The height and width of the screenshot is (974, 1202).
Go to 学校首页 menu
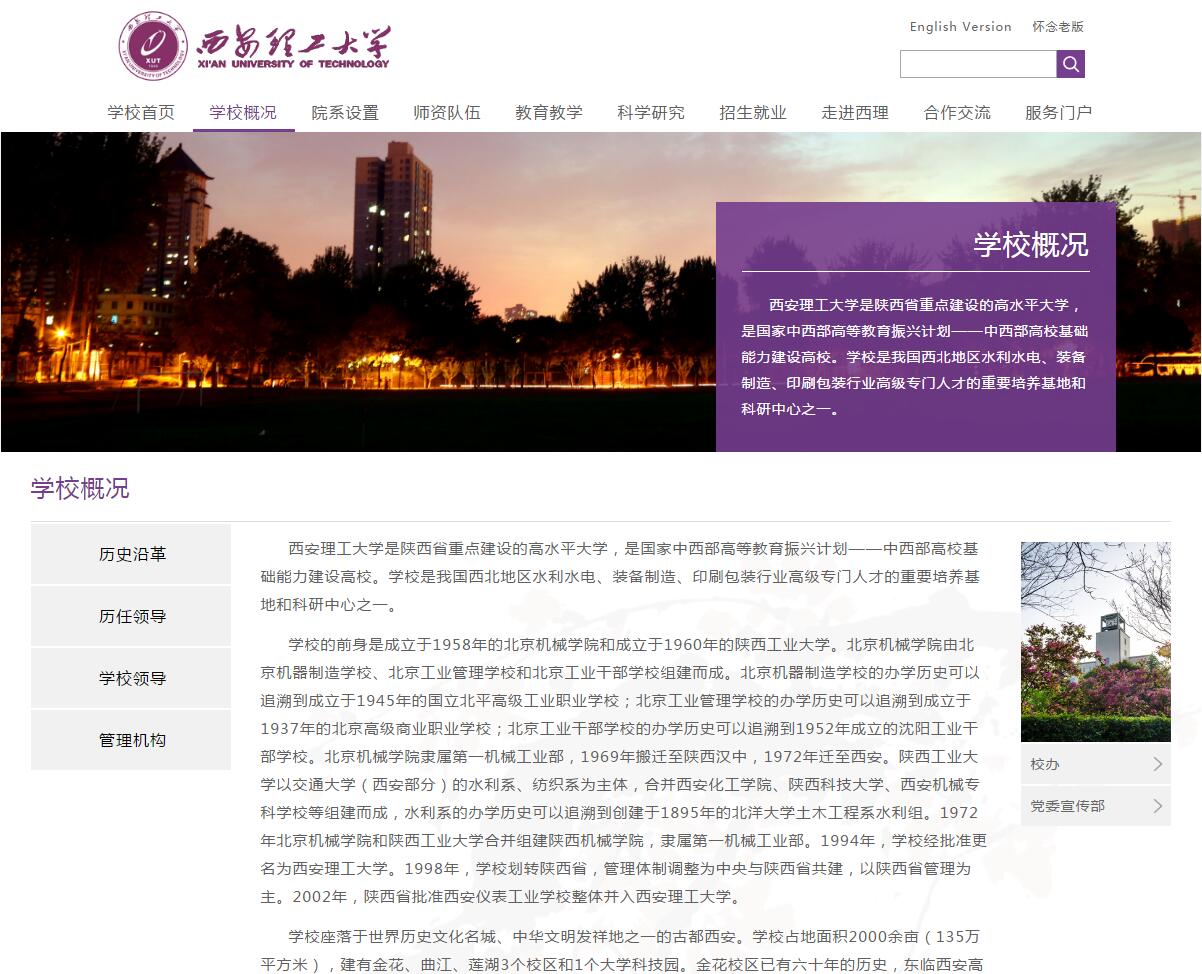(141, 112)
